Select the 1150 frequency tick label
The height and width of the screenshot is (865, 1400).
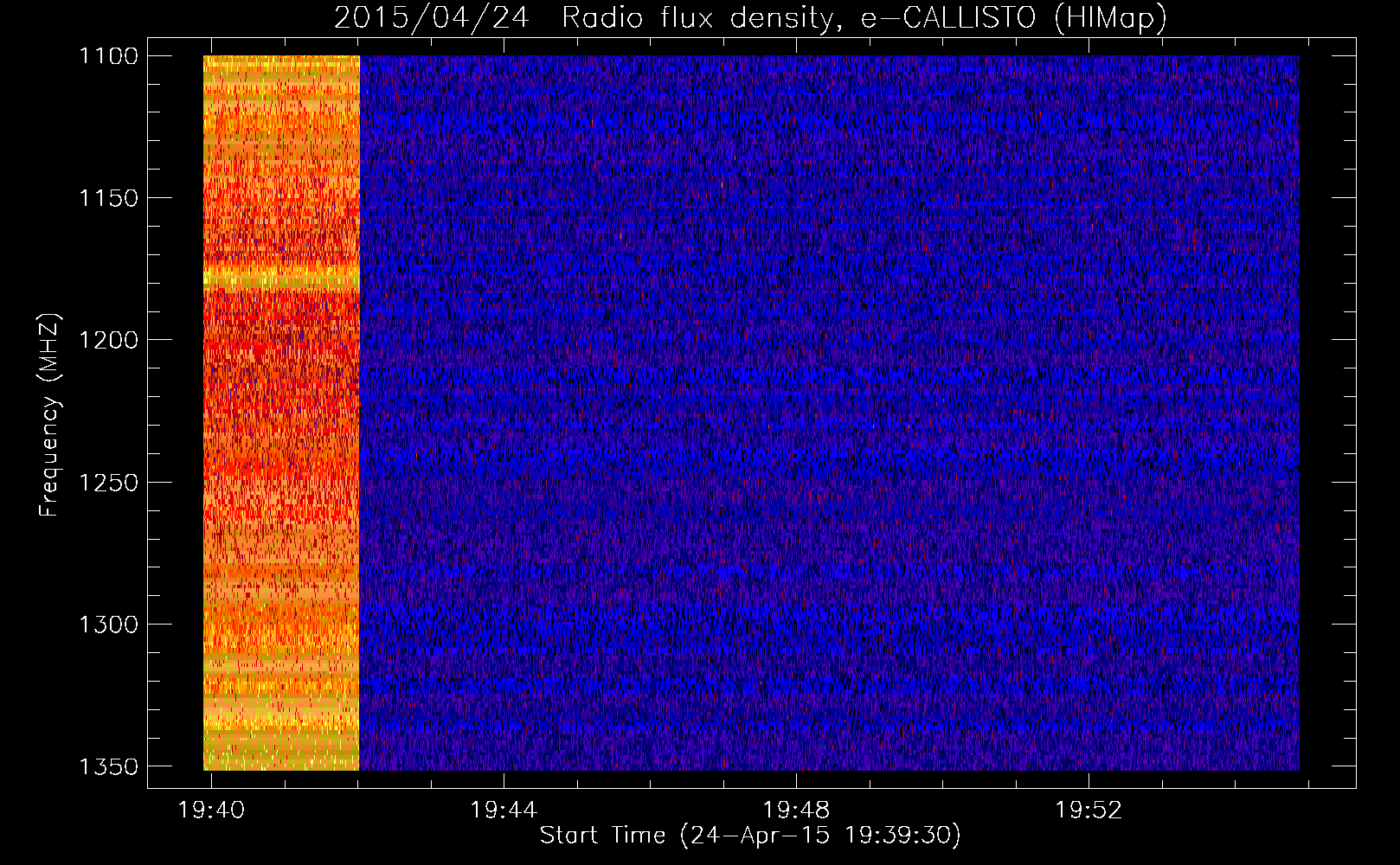coord(109,198)
